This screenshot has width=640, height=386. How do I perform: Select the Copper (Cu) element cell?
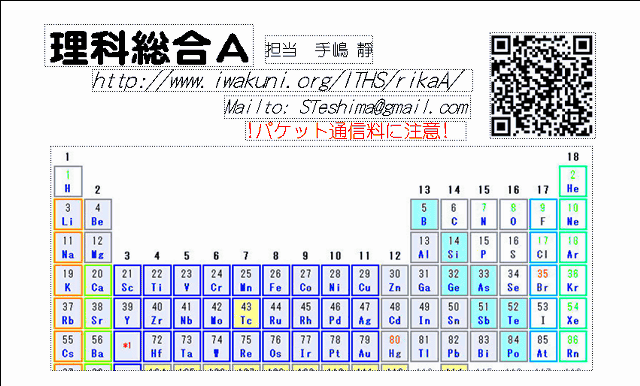click(x=365, y=280)
